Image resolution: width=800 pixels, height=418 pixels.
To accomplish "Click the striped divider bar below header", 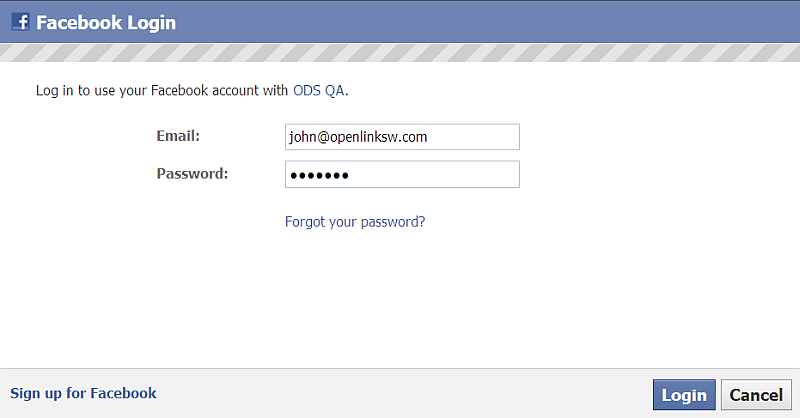I will coord(400,53).
